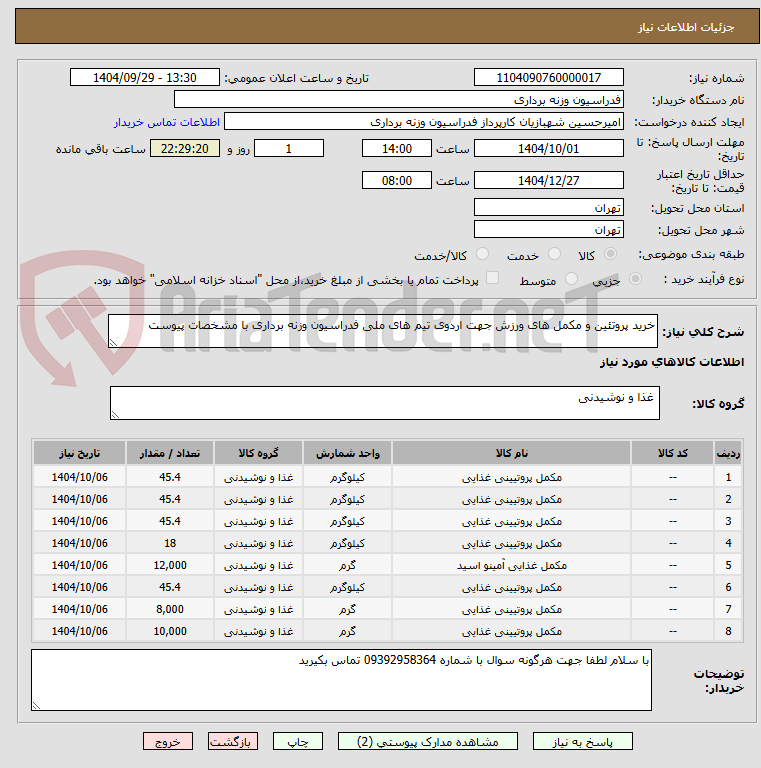761x768 pixels.
Task: Click quantity 10,000 in row 8
Action: [x=170, y=631]
